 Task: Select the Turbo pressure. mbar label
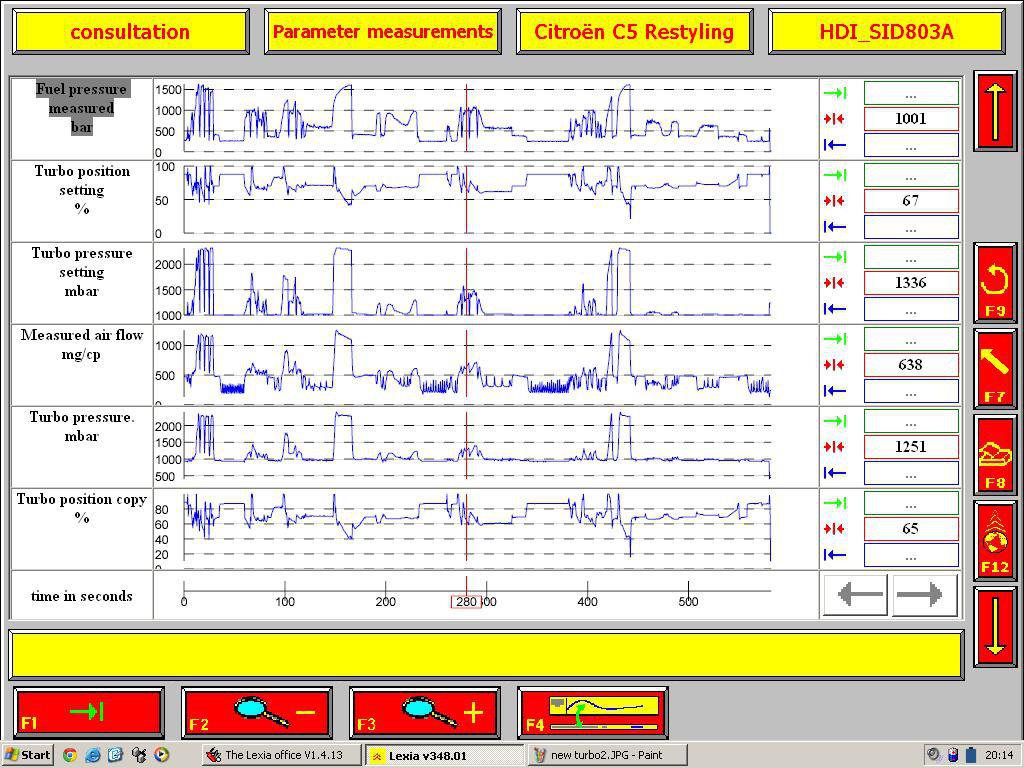(82, 426)
